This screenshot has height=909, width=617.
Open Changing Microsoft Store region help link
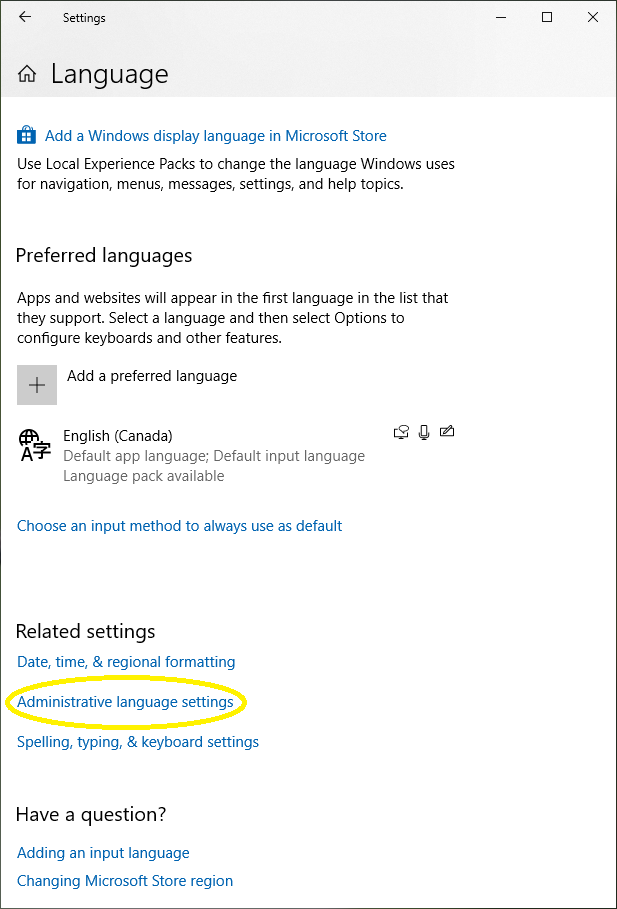tap(125, 881)
